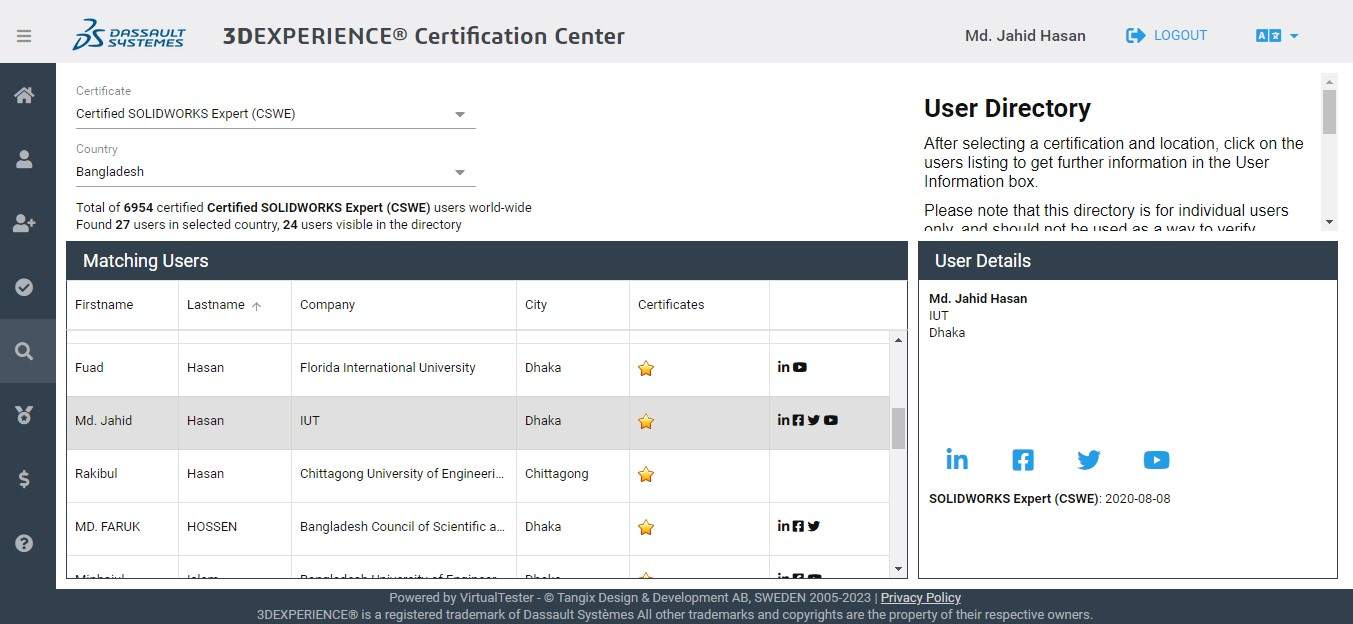This screenshot has width=1353, height=624.
Task: Select the dollar pricing icon in the sidebar
Action: [x=24, y=479]
